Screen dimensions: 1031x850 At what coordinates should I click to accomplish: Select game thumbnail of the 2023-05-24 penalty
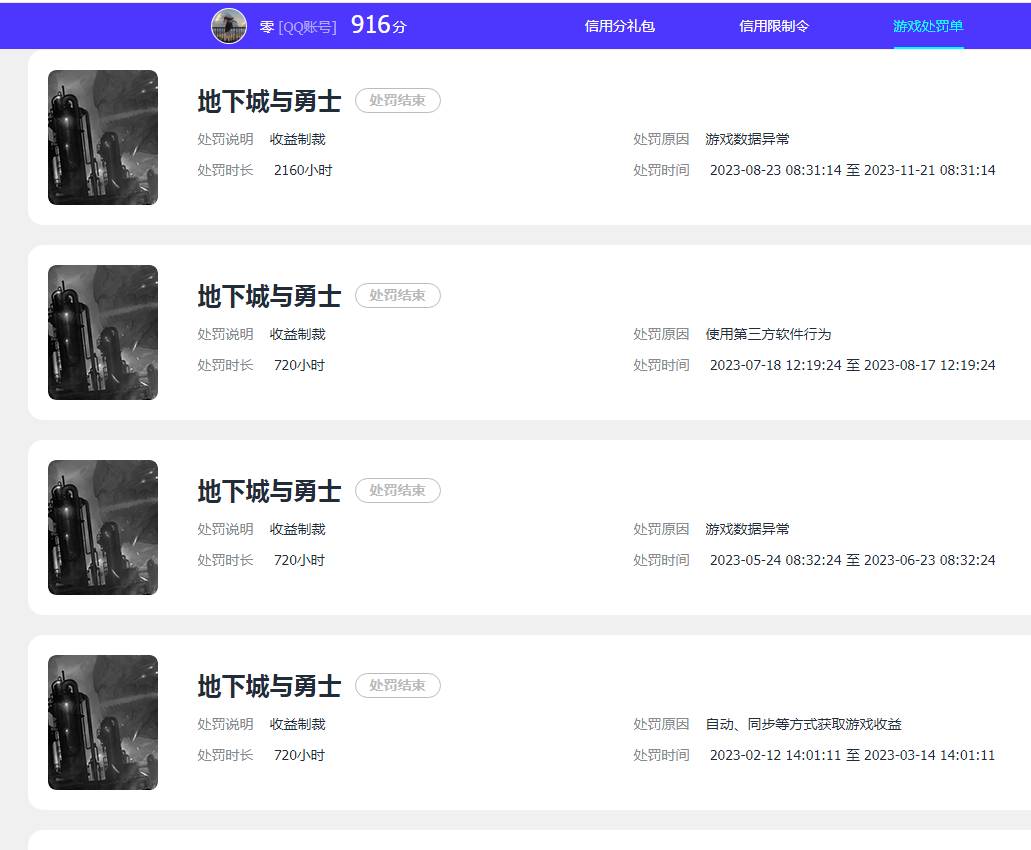pos(103,528)
